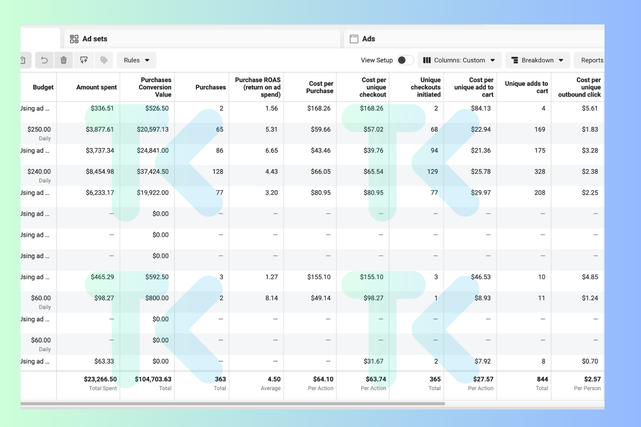641x427 pixels.
Task: Switch to the Ads tab
Action: click(x=474, y=39)
